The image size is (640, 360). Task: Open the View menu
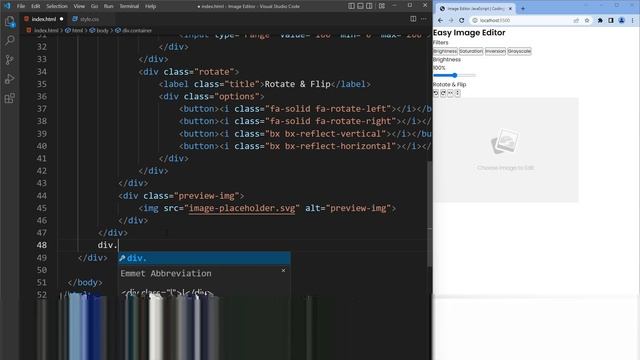tap(79, 6)
